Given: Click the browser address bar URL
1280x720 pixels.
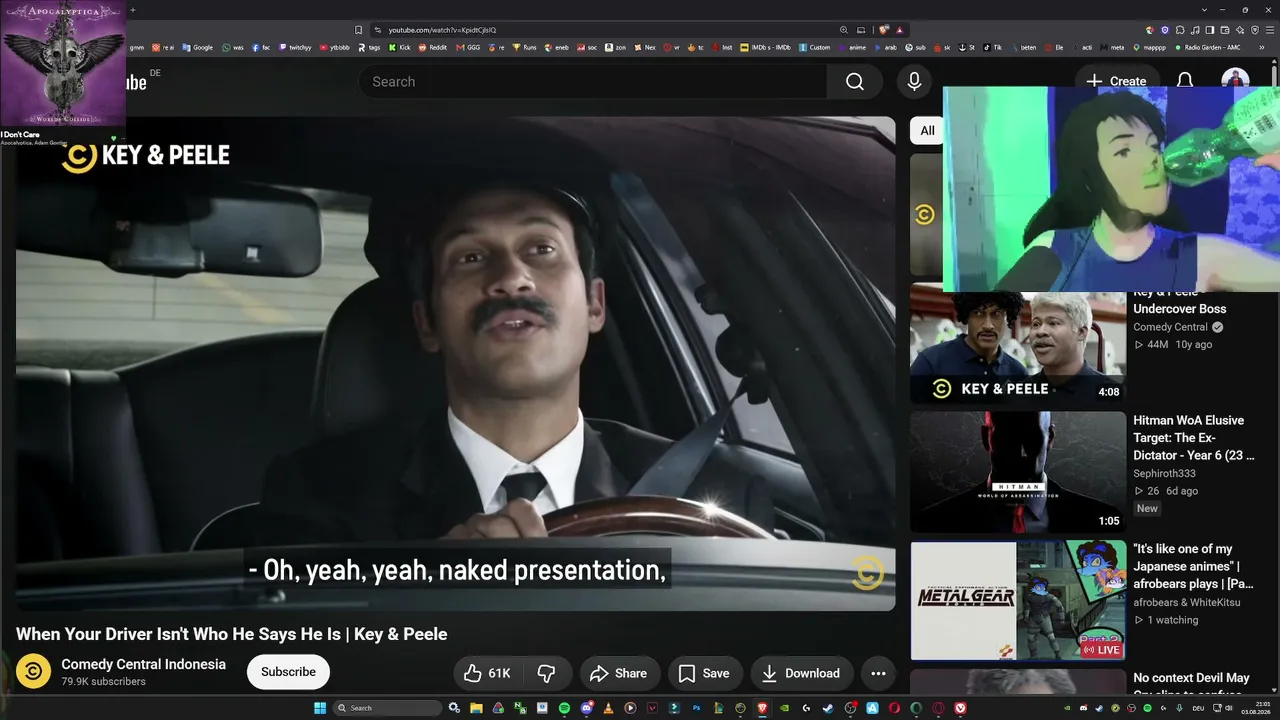Looking at the screenshot, I should pos(442,30).
